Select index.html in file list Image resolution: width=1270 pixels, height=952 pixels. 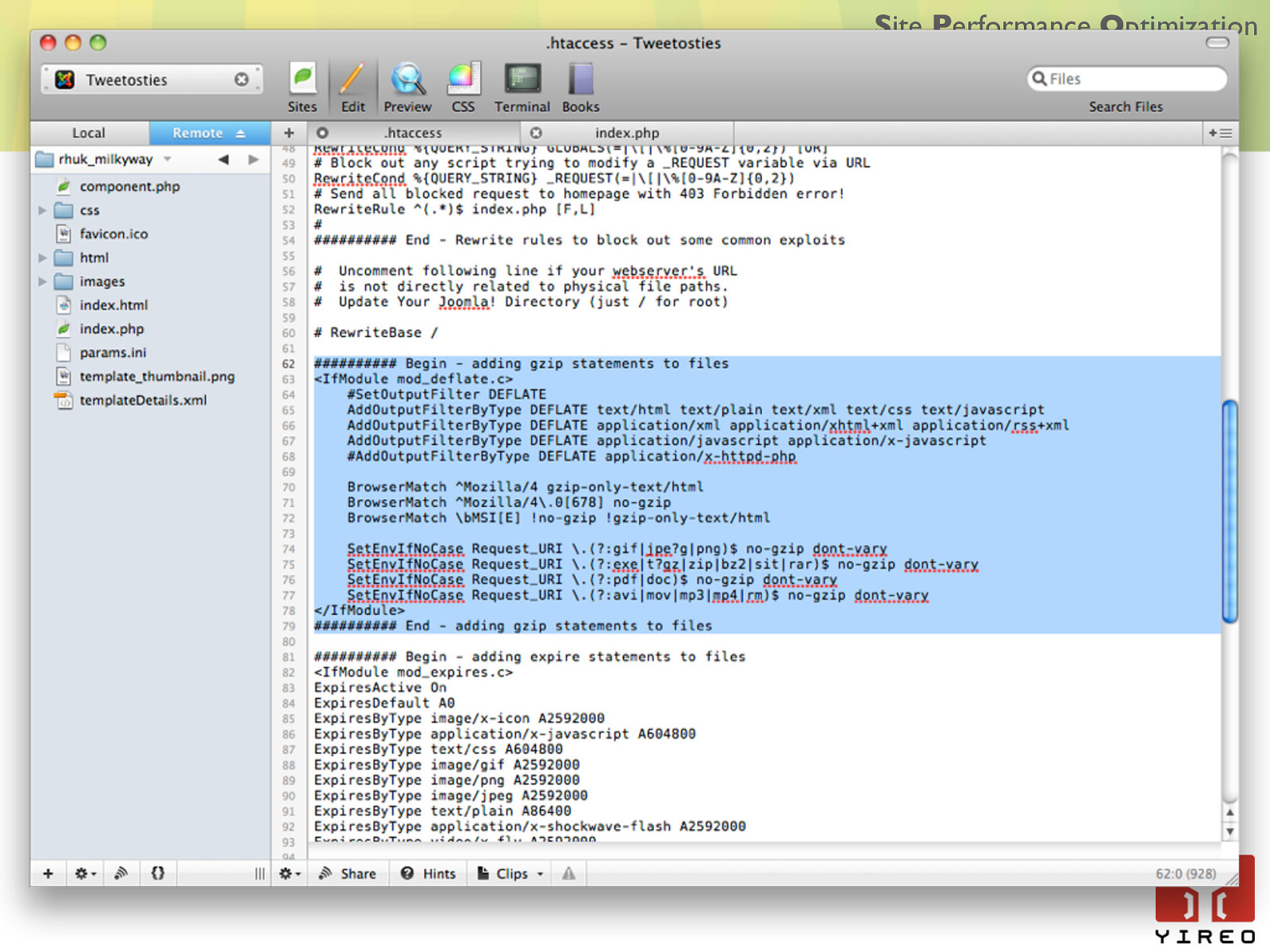click(114, 305)
